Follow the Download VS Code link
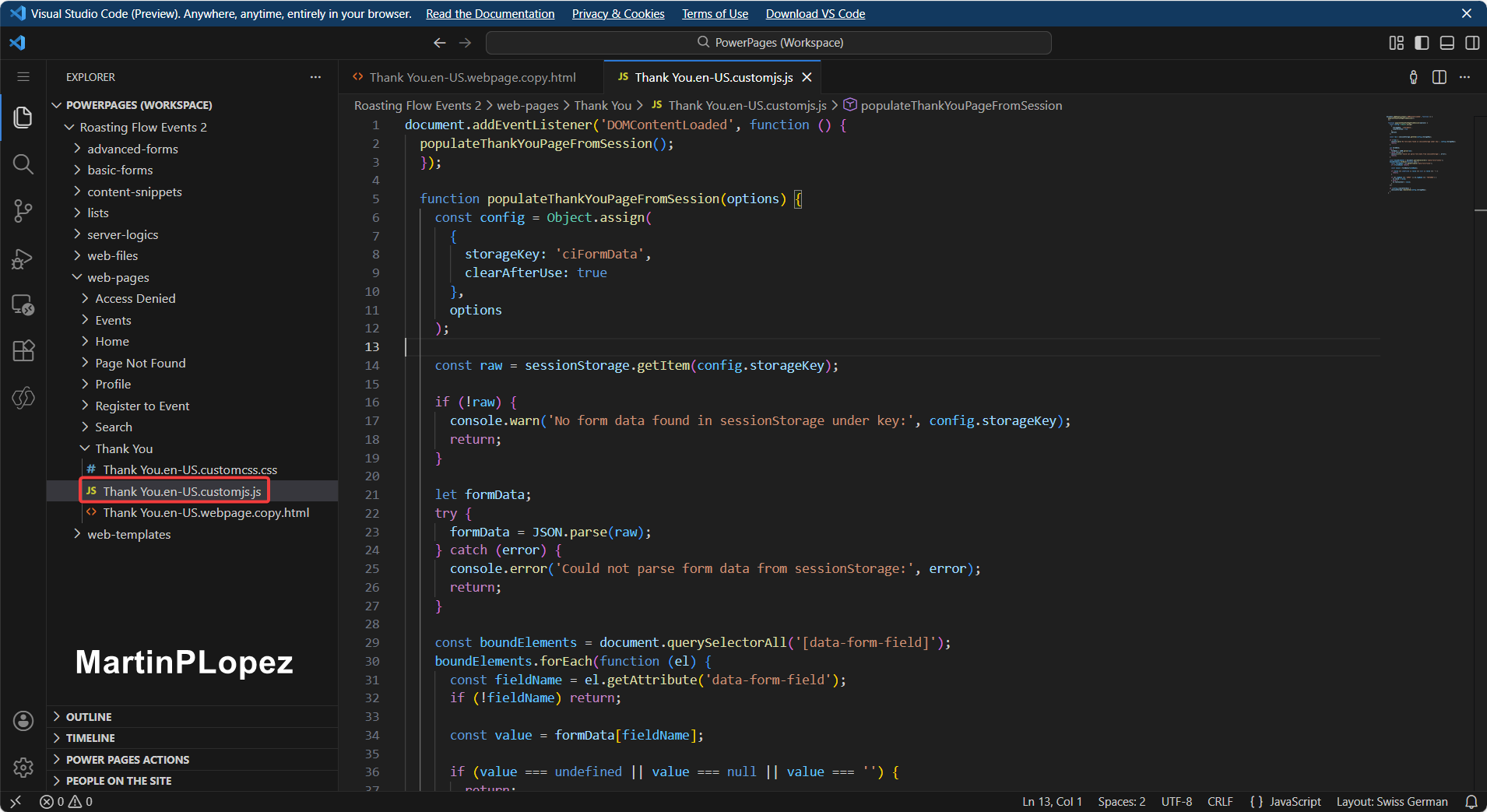 tap(814, 13)
